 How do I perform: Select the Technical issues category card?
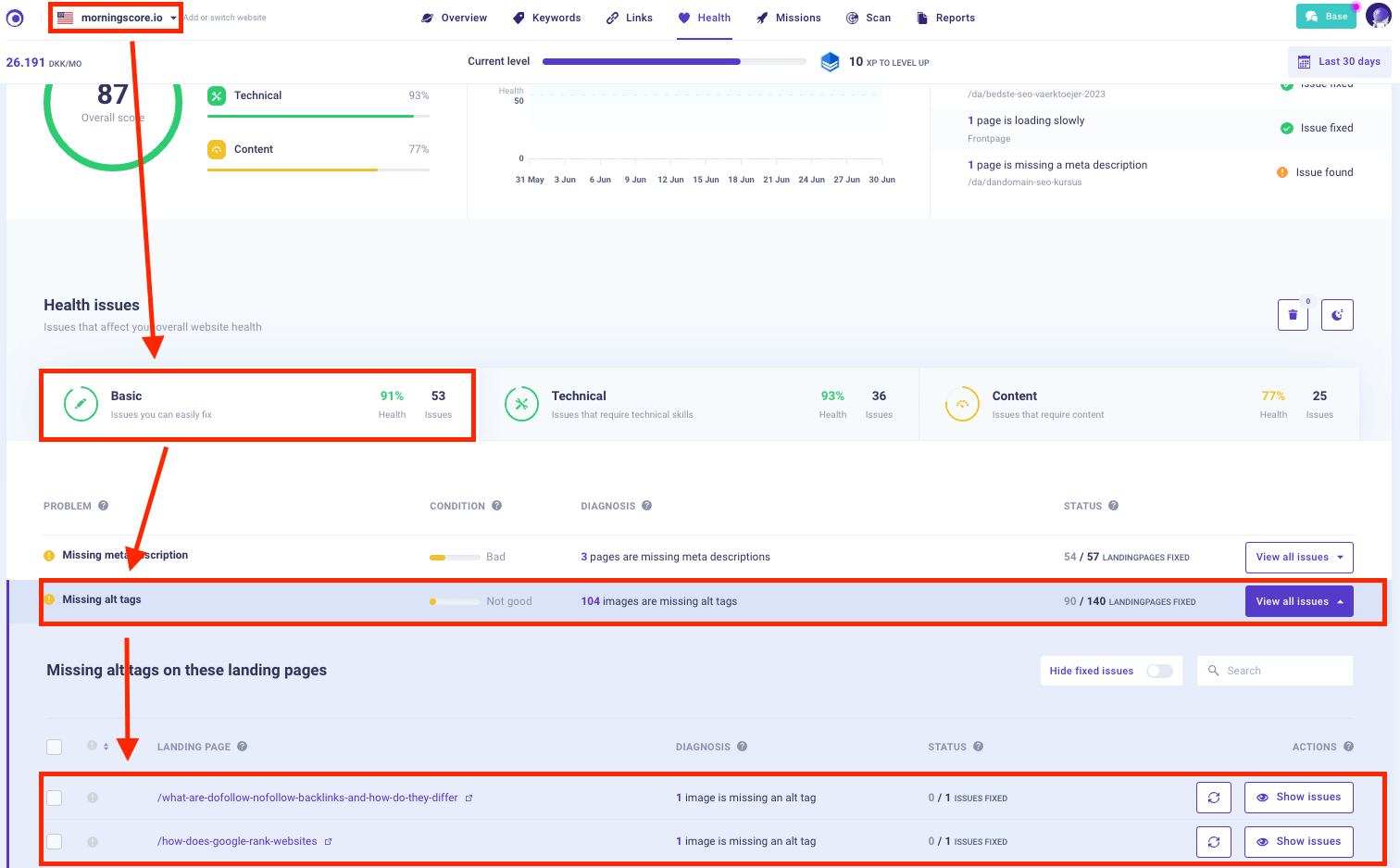[698, 405]
